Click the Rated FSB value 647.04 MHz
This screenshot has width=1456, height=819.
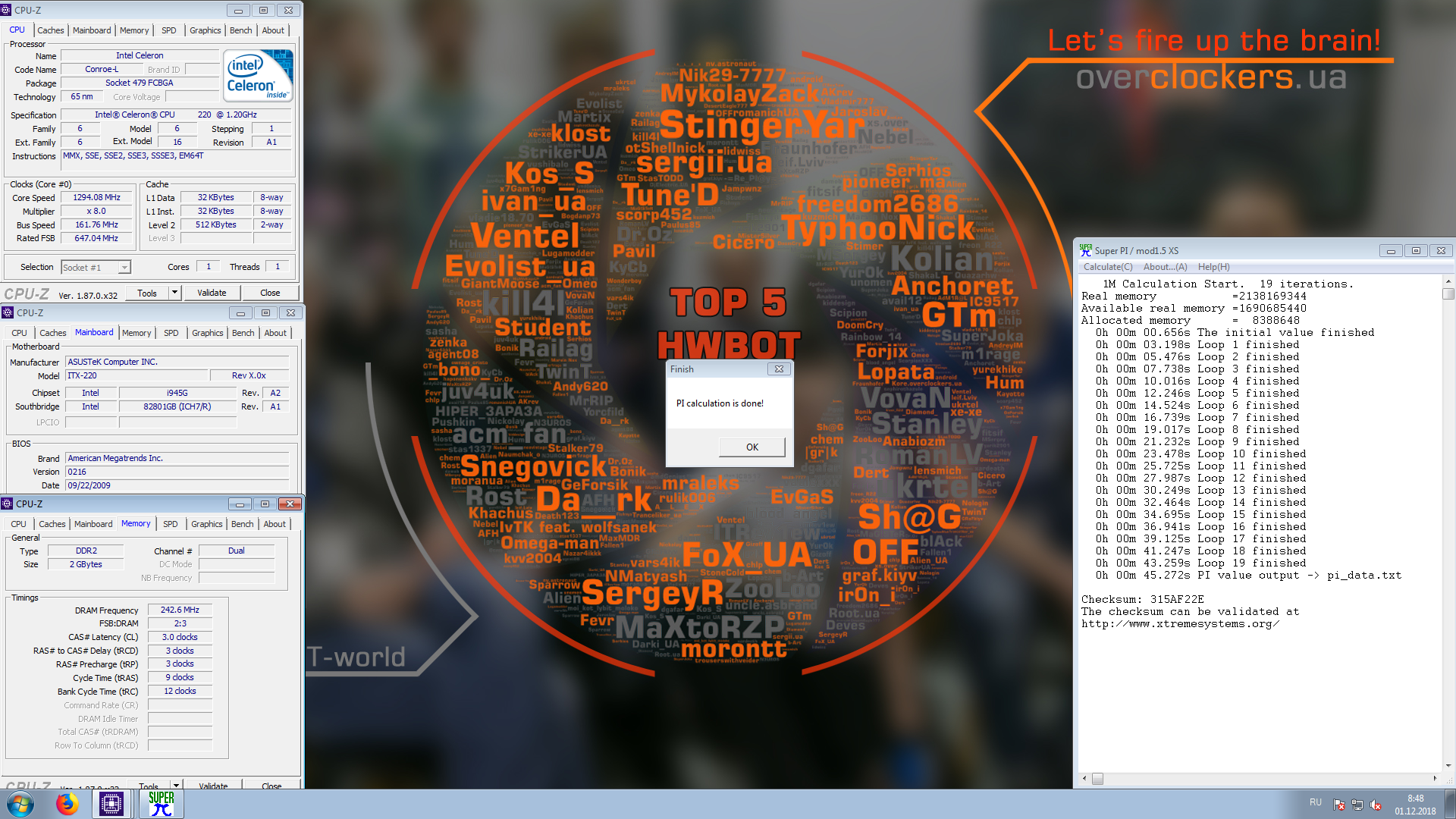[x=96, y=238]
